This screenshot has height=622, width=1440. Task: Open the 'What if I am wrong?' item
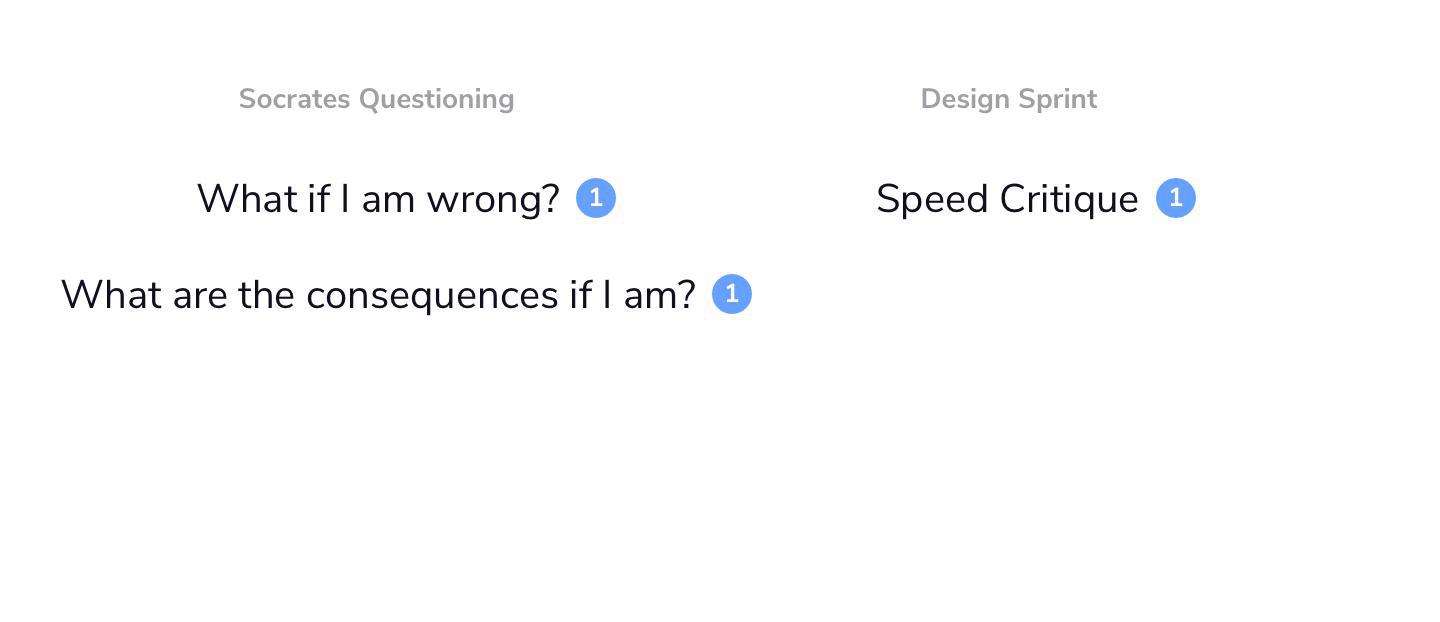[378, 199]
